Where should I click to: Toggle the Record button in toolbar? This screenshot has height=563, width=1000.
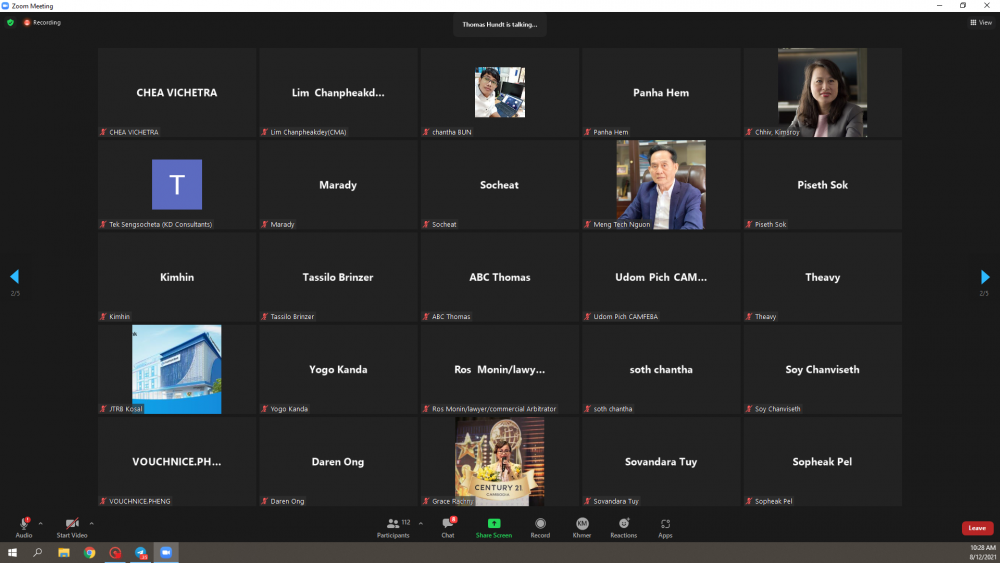click(540, 526)
